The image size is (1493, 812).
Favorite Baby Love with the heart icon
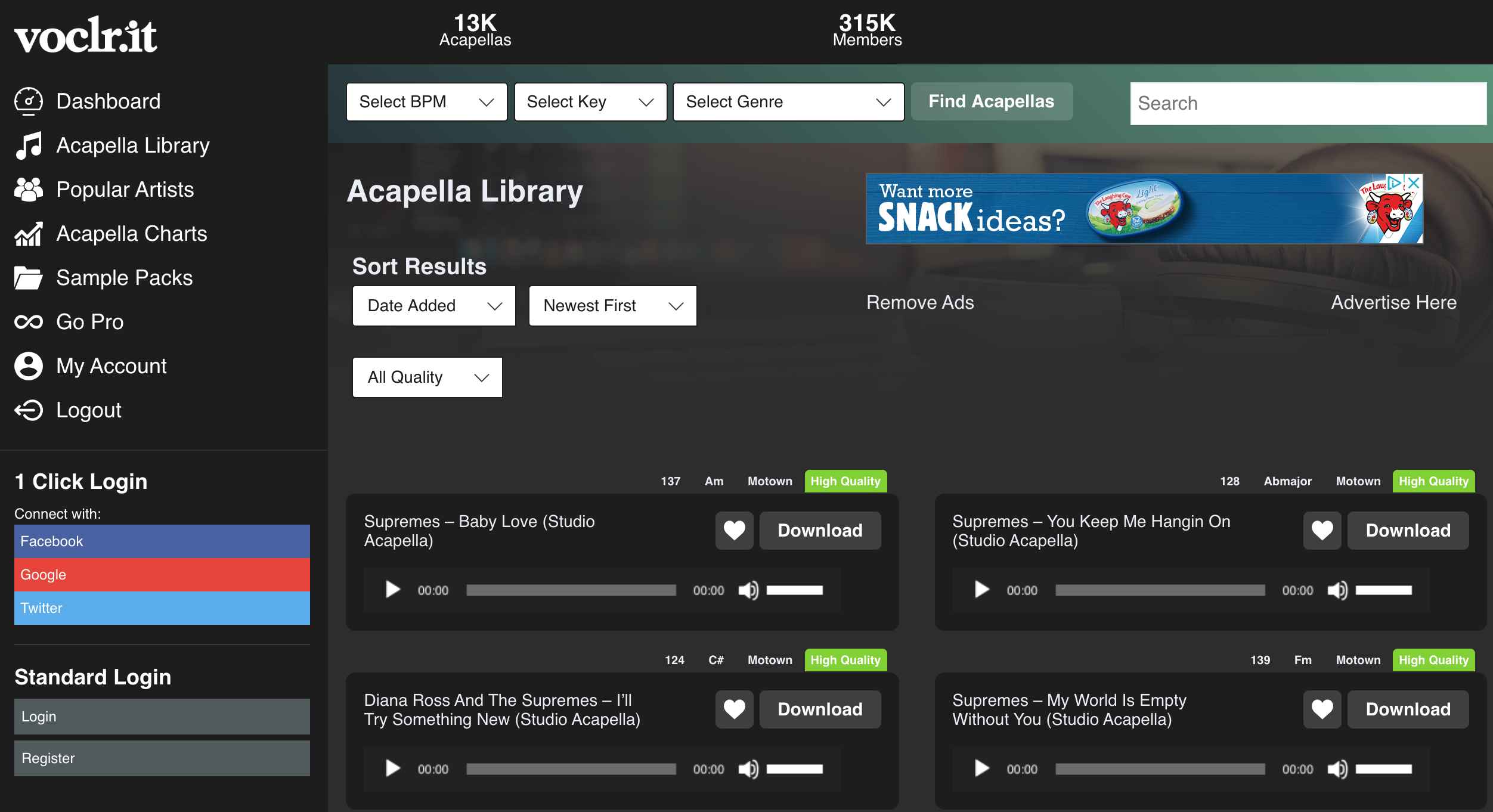pos(734,531)
